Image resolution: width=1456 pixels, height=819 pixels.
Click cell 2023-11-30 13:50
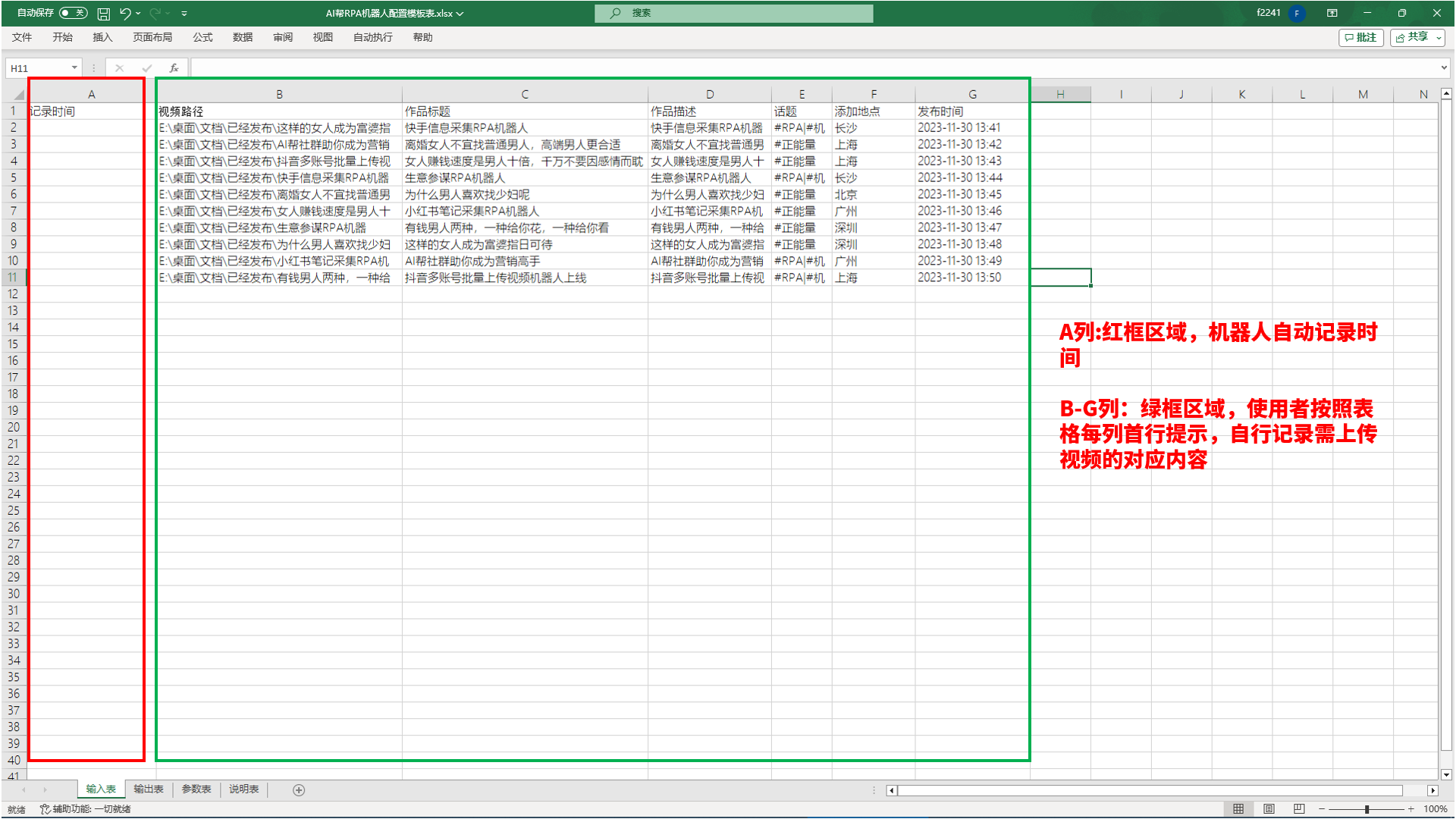pyautogui.click(x=972, y=278)
